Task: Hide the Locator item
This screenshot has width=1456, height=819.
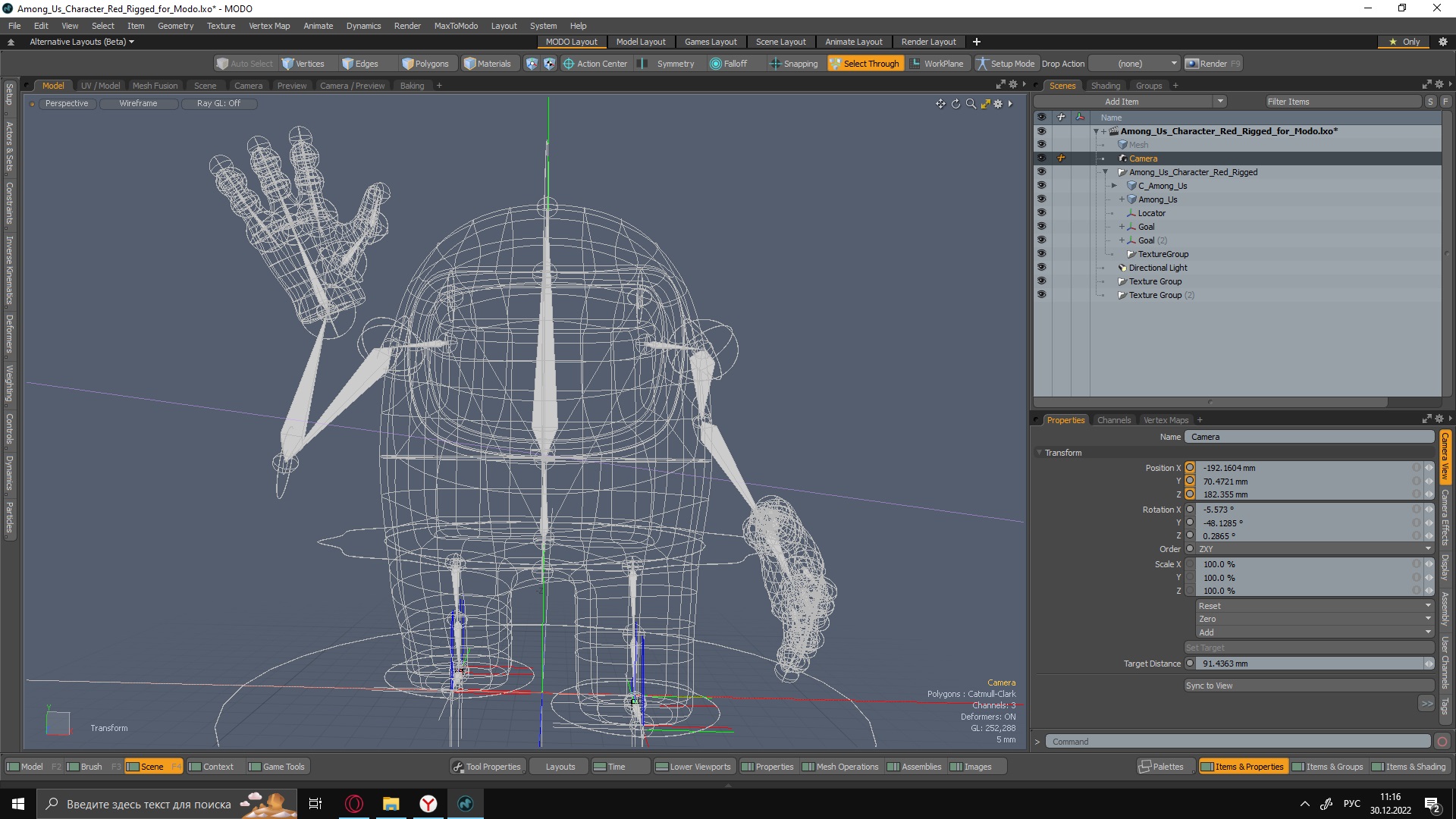Action: [x=1041, y=212]
